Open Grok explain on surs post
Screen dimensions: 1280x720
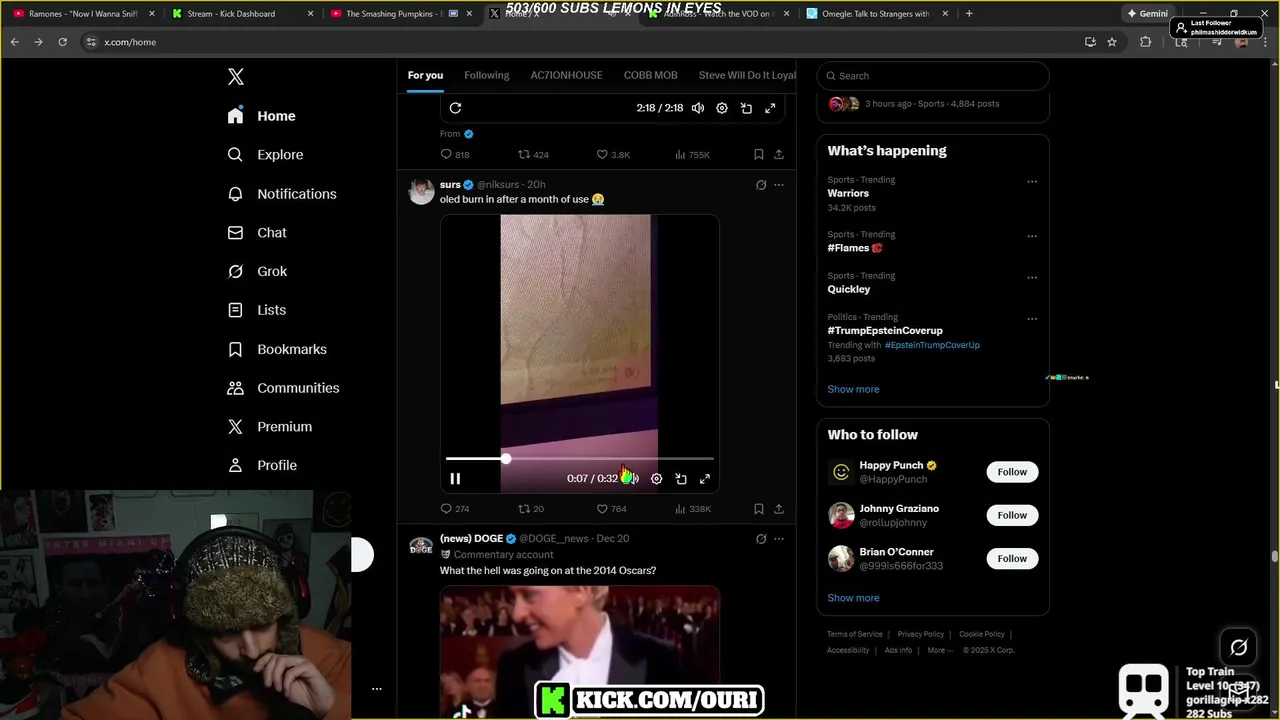761,185
